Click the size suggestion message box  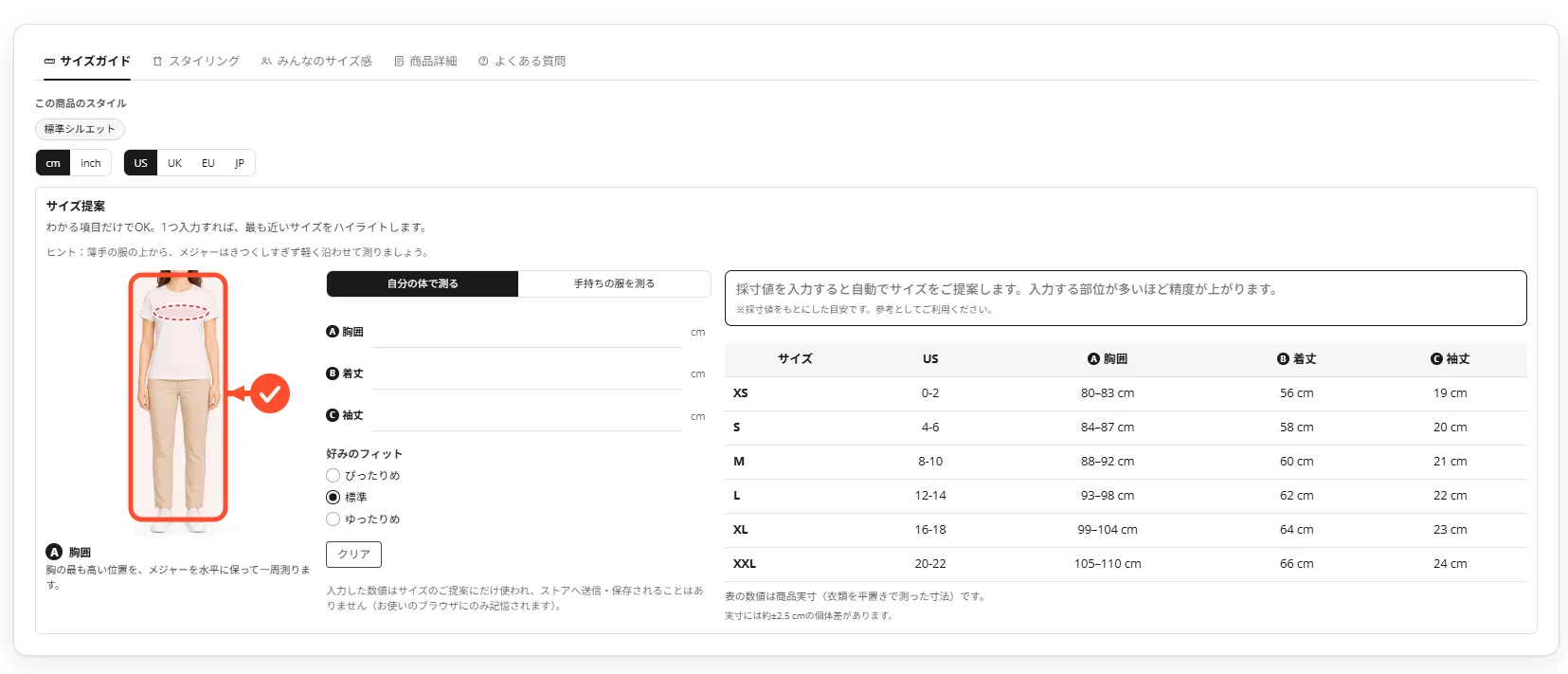tap(1126, 299)
